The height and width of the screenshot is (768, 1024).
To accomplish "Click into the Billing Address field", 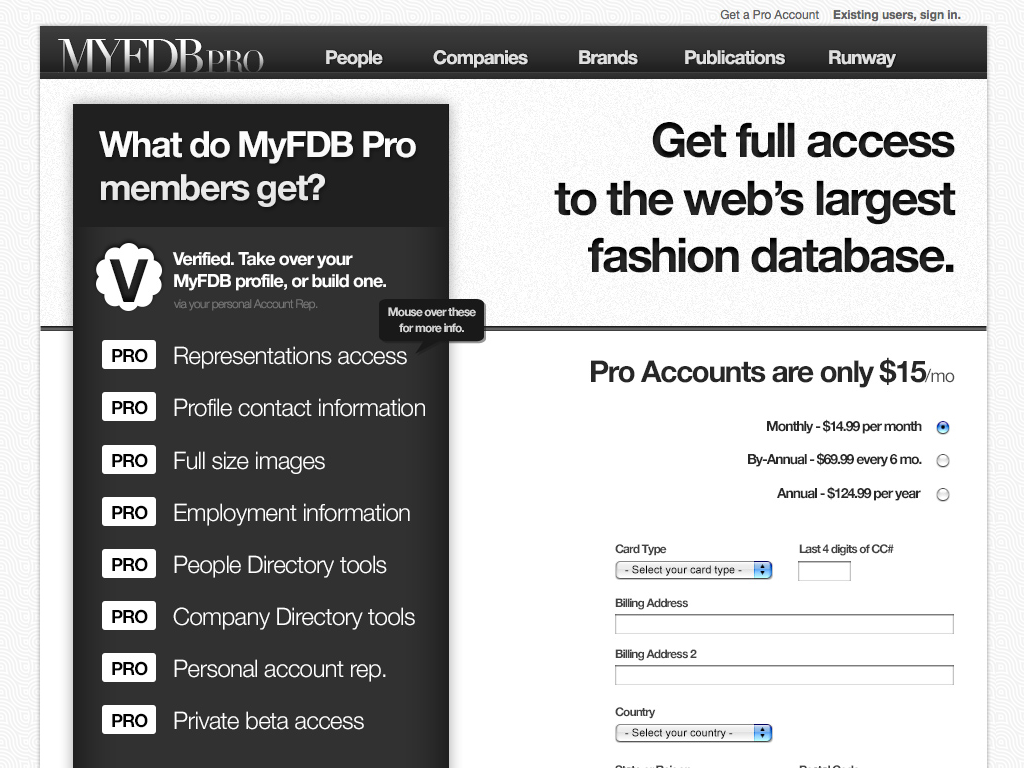I will [x=784, y=624].
